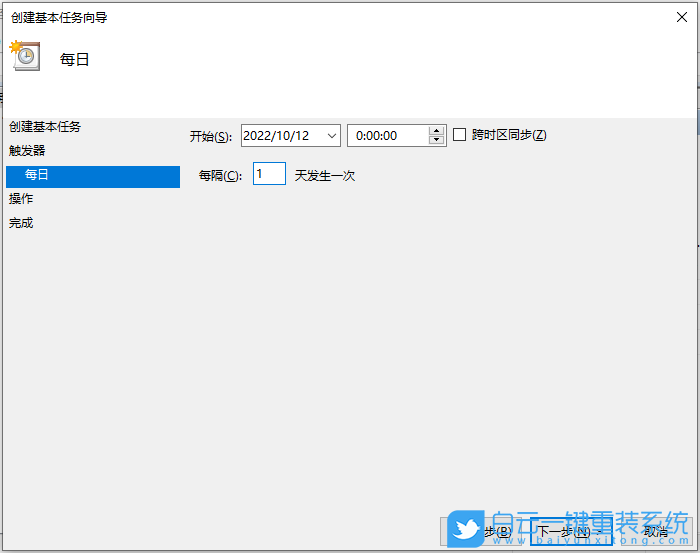Viewport: 700px width, 553px height.
Task: Click the 上一步 back button
Action: tap(482, 531)
